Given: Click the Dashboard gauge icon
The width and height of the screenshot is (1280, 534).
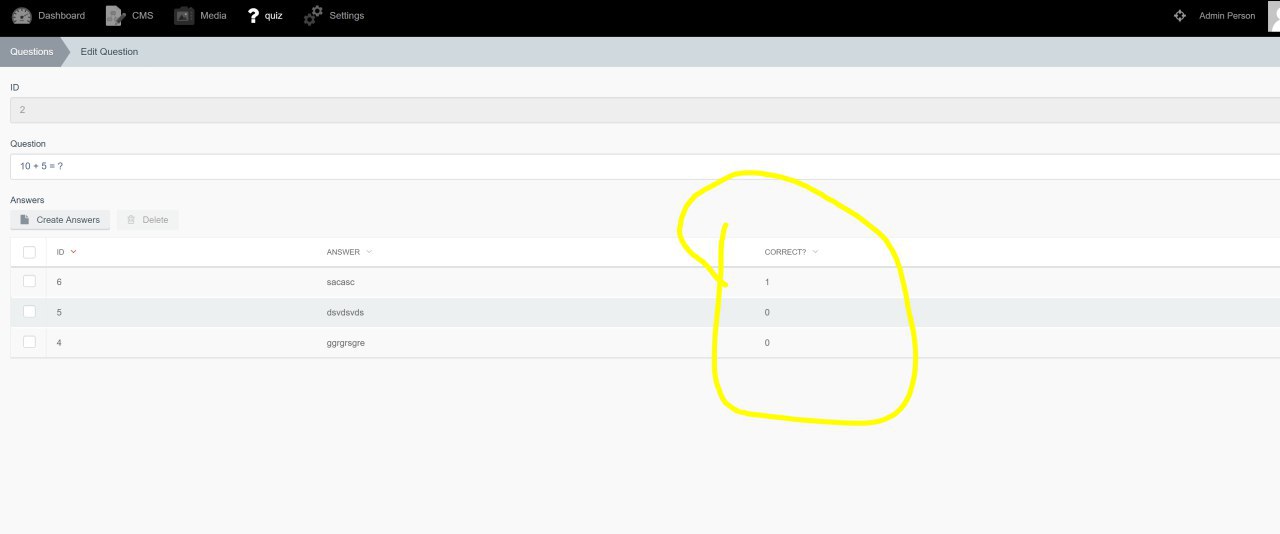Looking at the screenshot, I should tap(22, 16).
